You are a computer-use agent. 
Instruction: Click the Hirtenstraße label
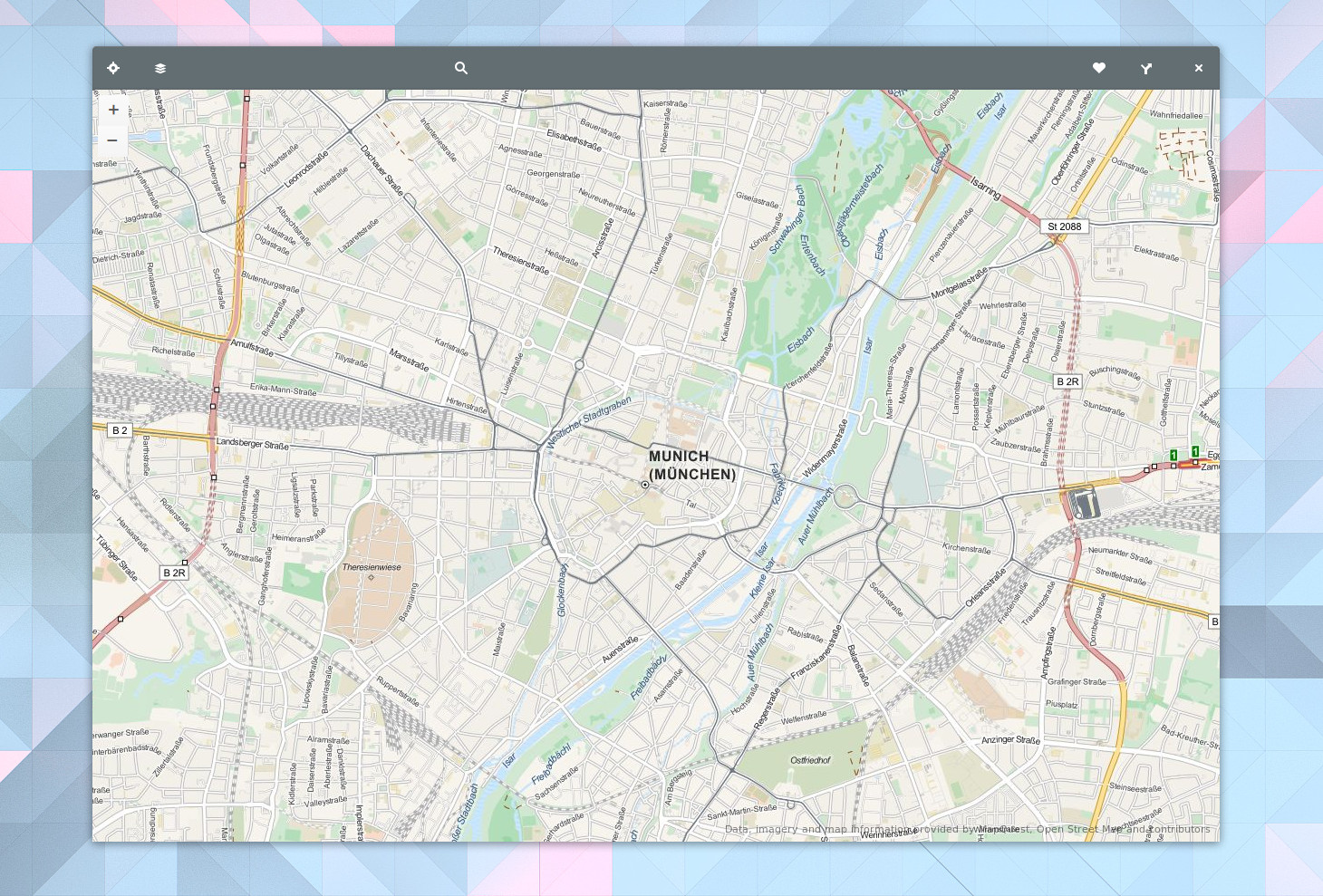coord(467,405)
